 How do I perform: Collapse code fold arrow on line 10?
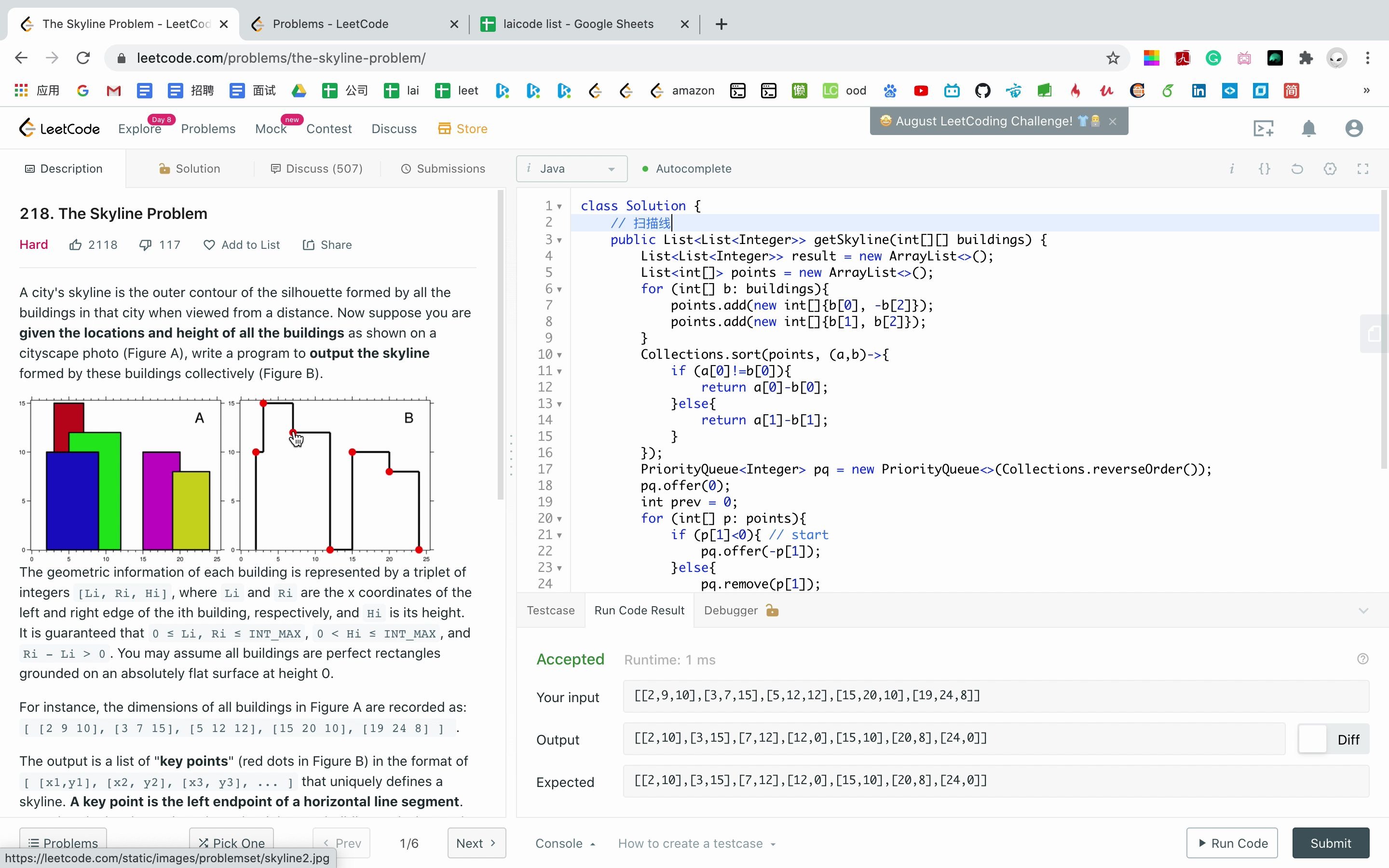tap(559, 355)
